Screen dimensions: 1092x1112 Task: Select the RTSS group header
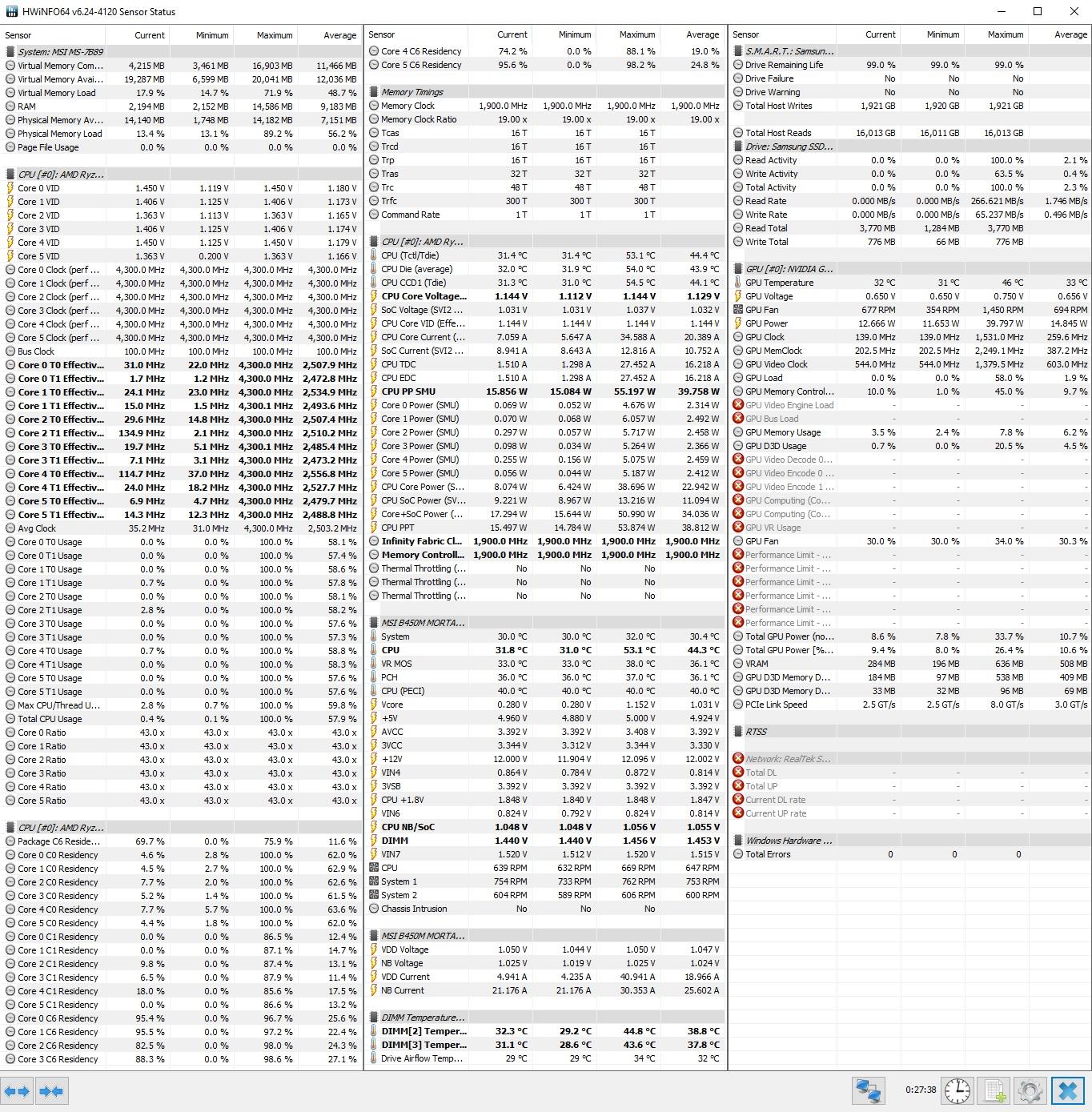[x=910, y=732]
